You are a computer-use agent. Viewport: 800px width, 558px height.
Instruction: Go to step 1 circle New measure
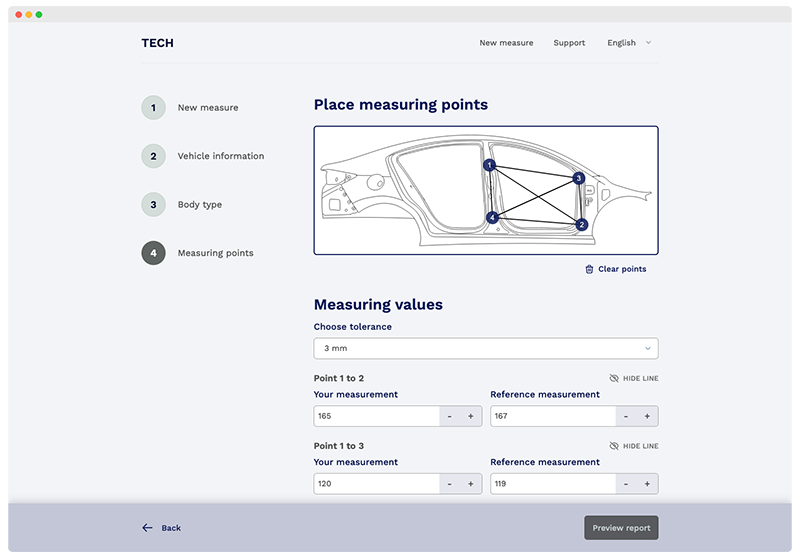click(154, 108)
